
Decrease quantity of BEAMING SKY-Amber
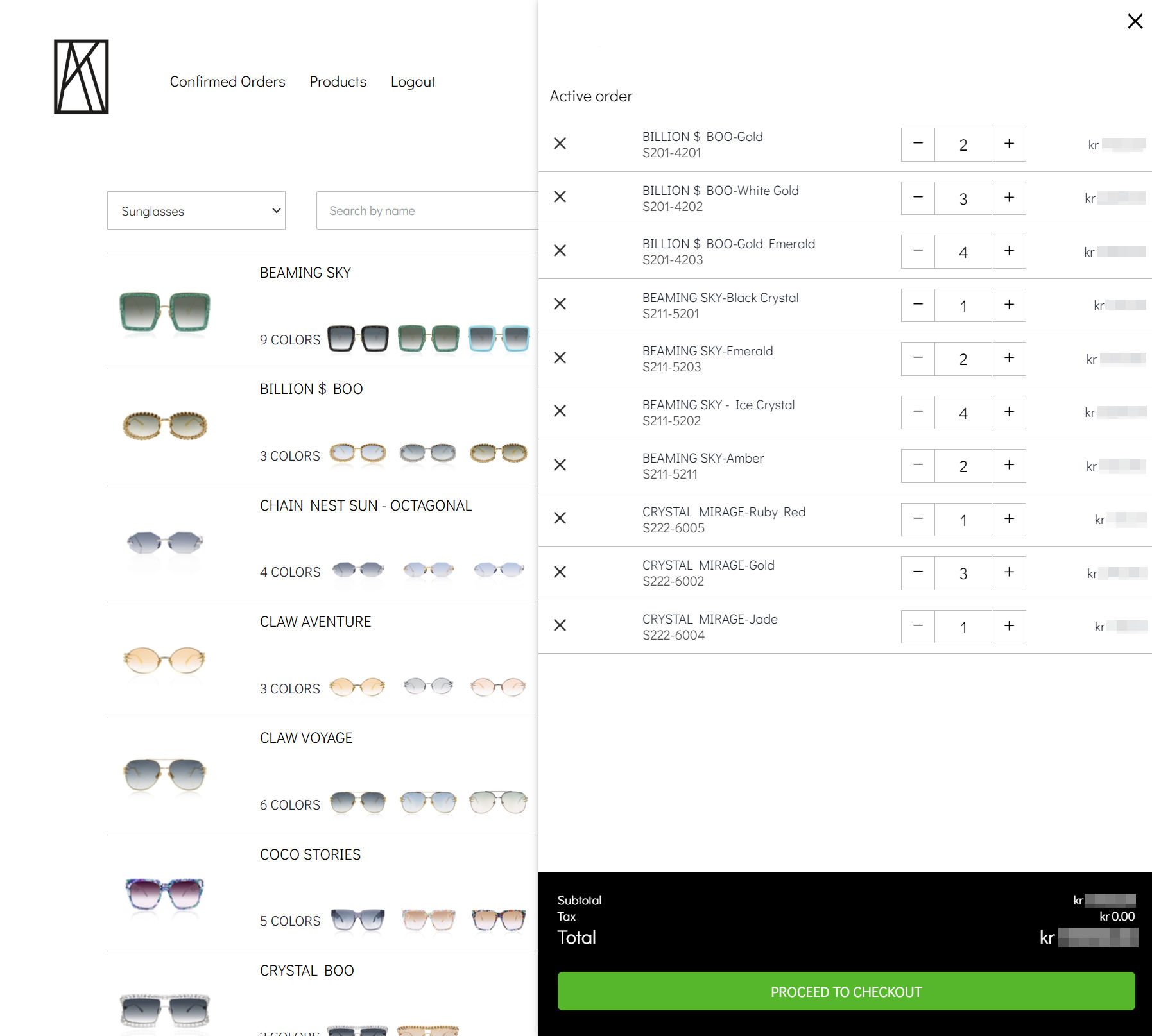pyautogui.click(x=918, y=466)
